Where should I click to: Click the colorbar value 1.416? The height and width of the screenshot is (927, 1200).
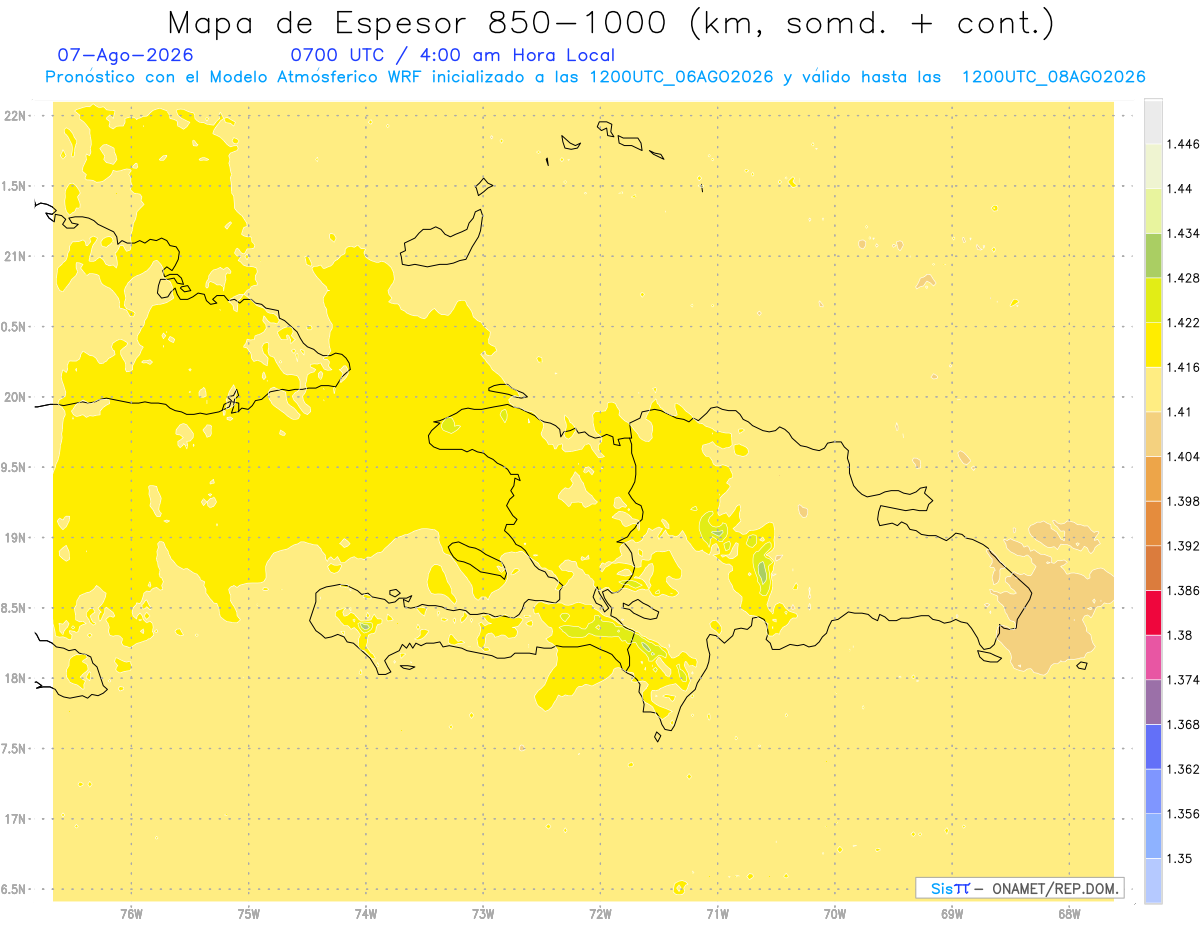(x=1182, y=367)
